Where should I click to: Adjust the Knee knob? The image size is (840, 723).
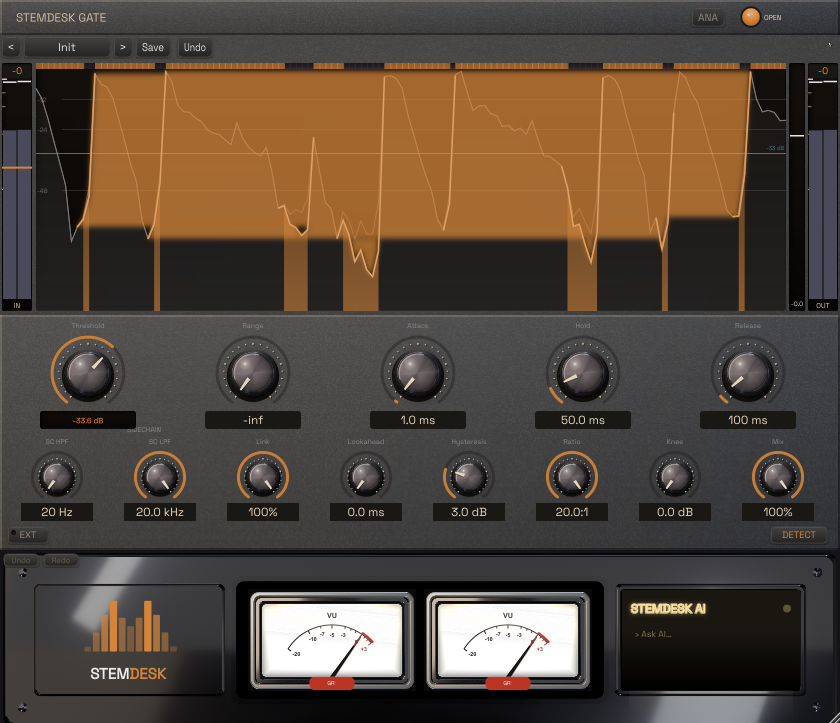(675, 477)
